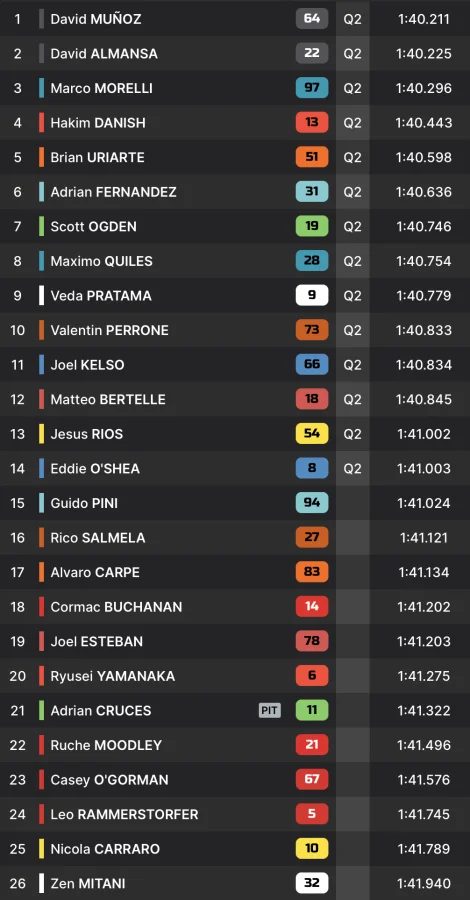Click the number 64 badge for Muñoz
This screenshot has height=900, width=470.
[312, 18]
